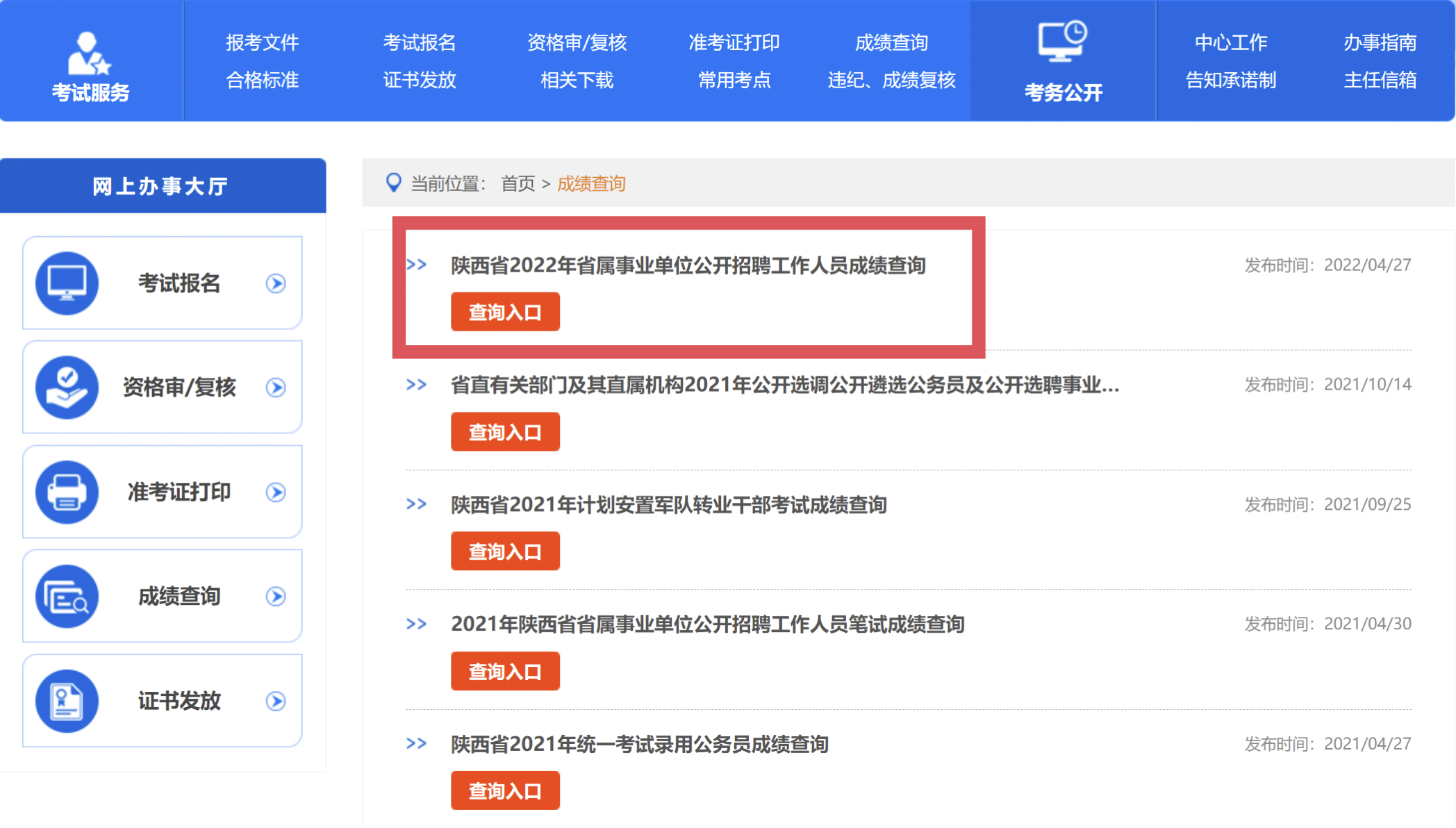Click the blue monitor icon beside 考试报名
1456x828 pixels.
pos(67,283)
